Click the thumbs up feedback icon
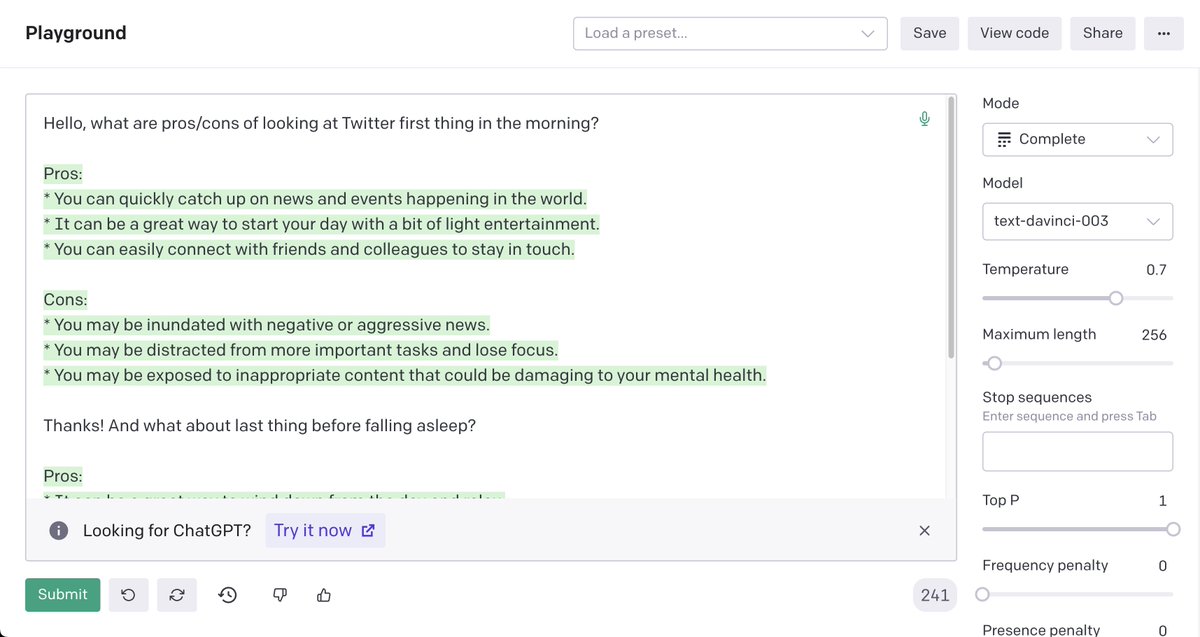 point(323,595)
